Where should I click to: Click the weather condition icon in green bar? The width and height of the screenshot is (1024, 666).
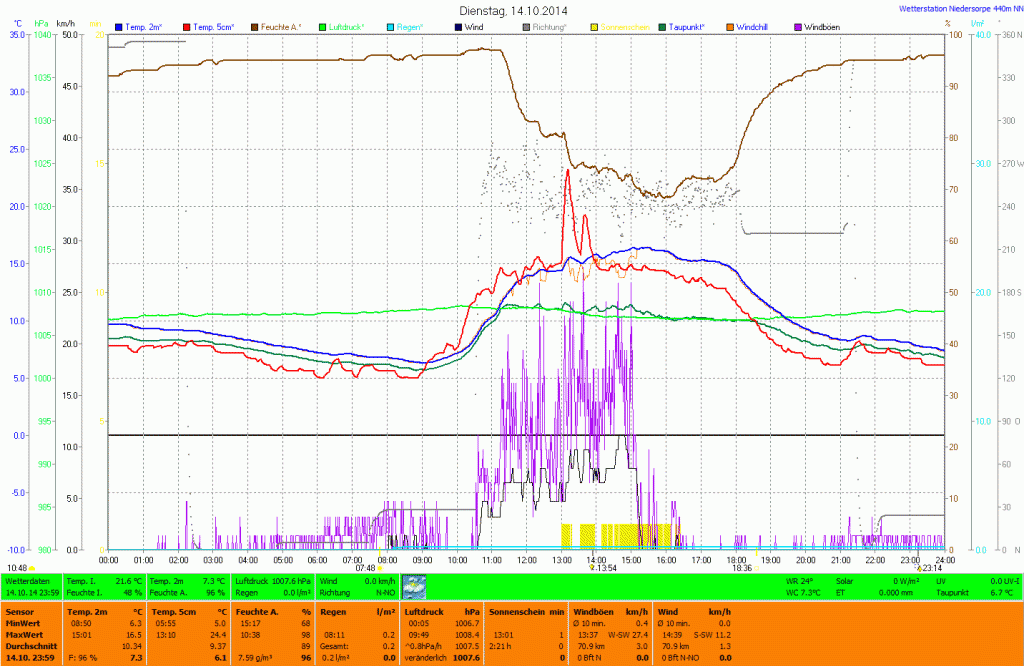pos(413,586)
